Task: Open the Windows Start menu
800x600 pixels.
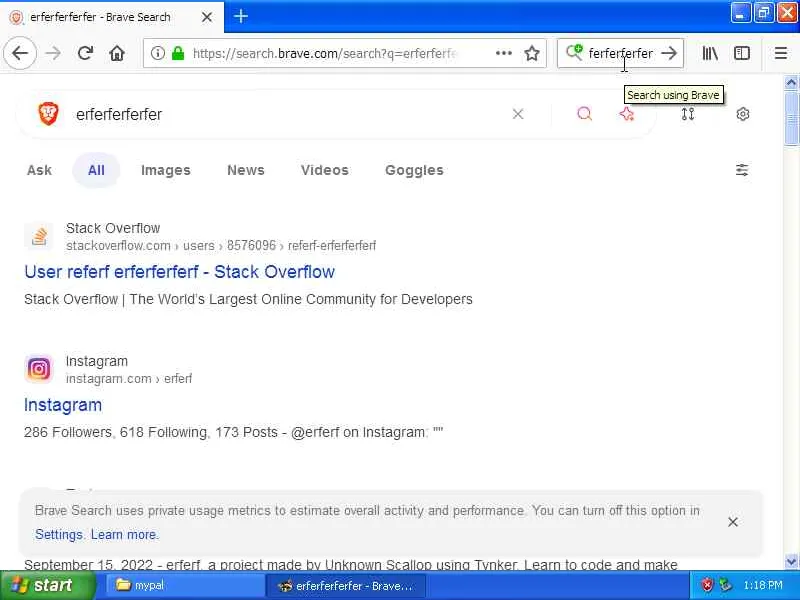Action: click(x=47, y=585)
